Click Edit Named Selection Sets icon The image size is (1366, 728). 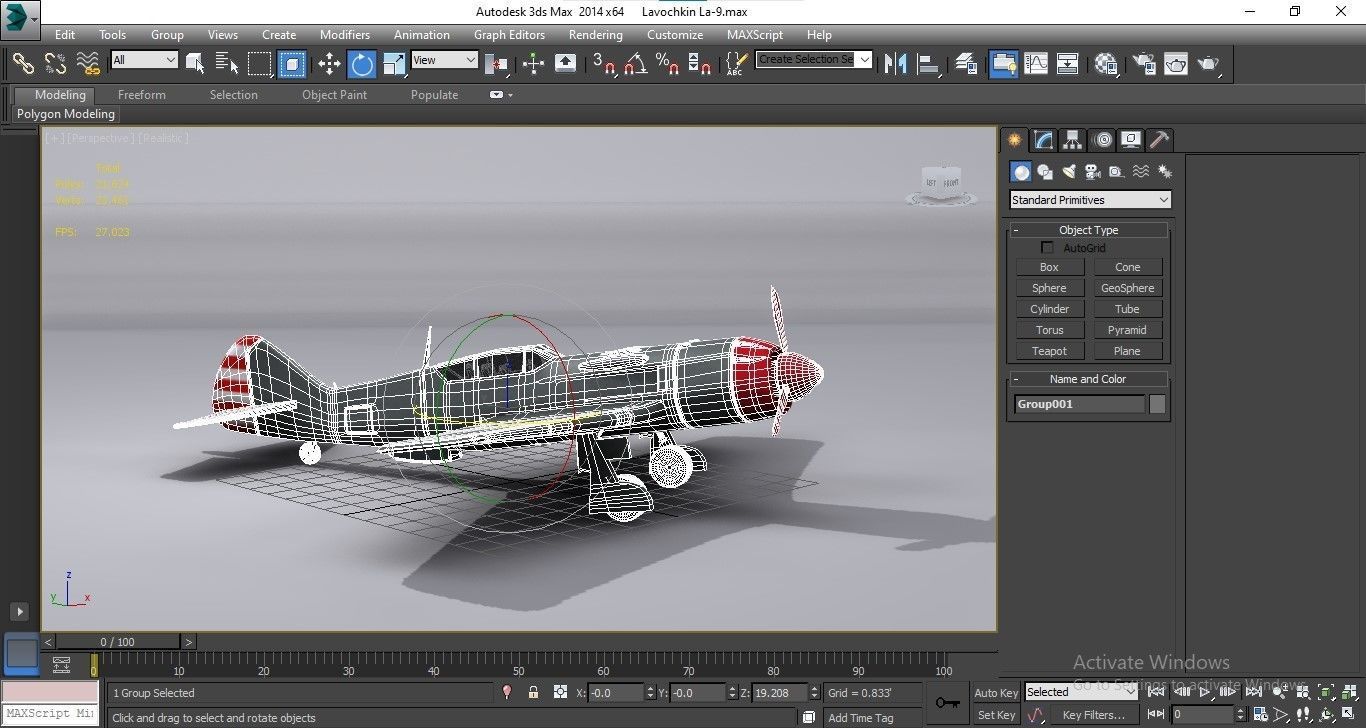point(736,64)
